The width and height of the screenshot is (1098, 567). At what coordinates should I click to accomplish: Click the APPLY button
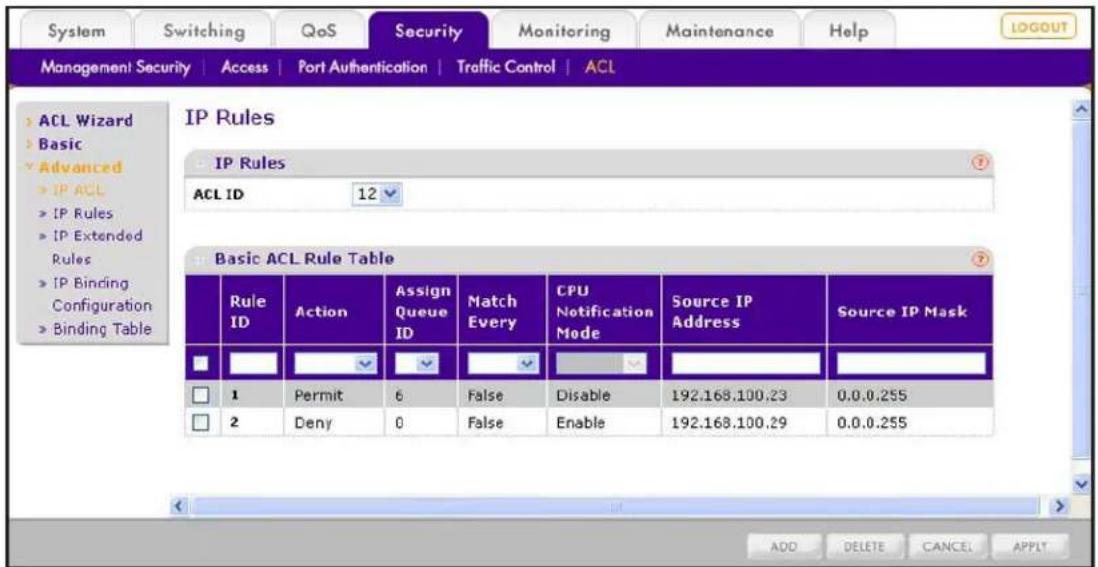1029,545
